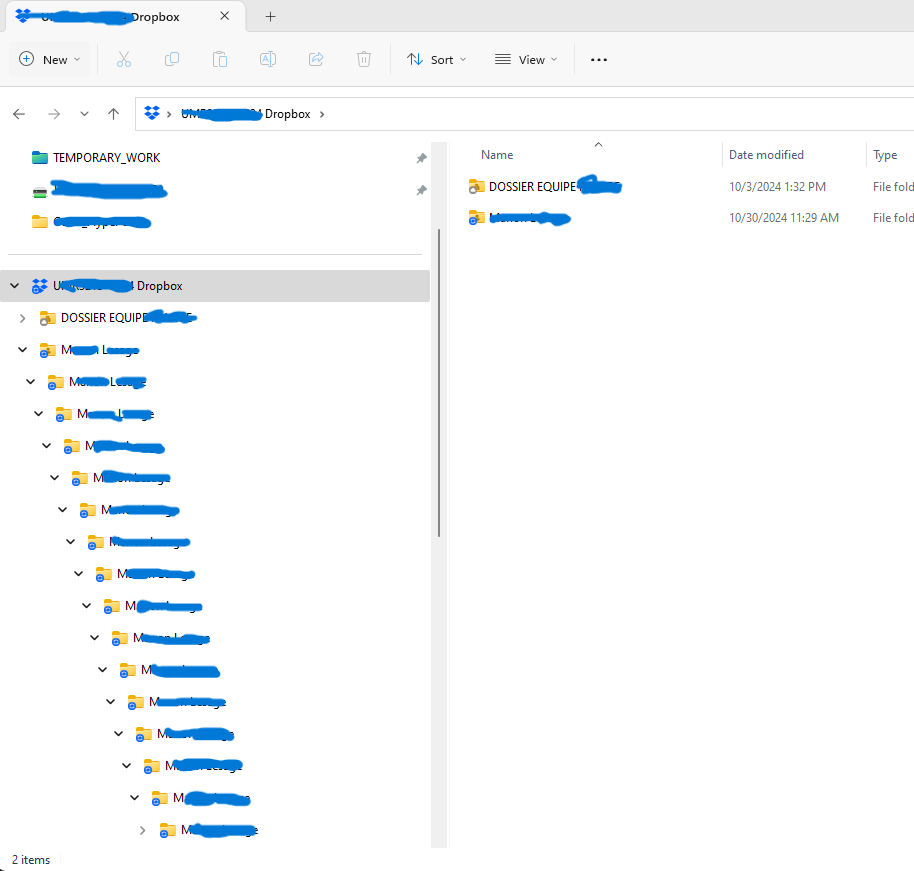Open the View dropdown menu
The width and height of the screenshot is (914, 871).
[x=525, y=59]
